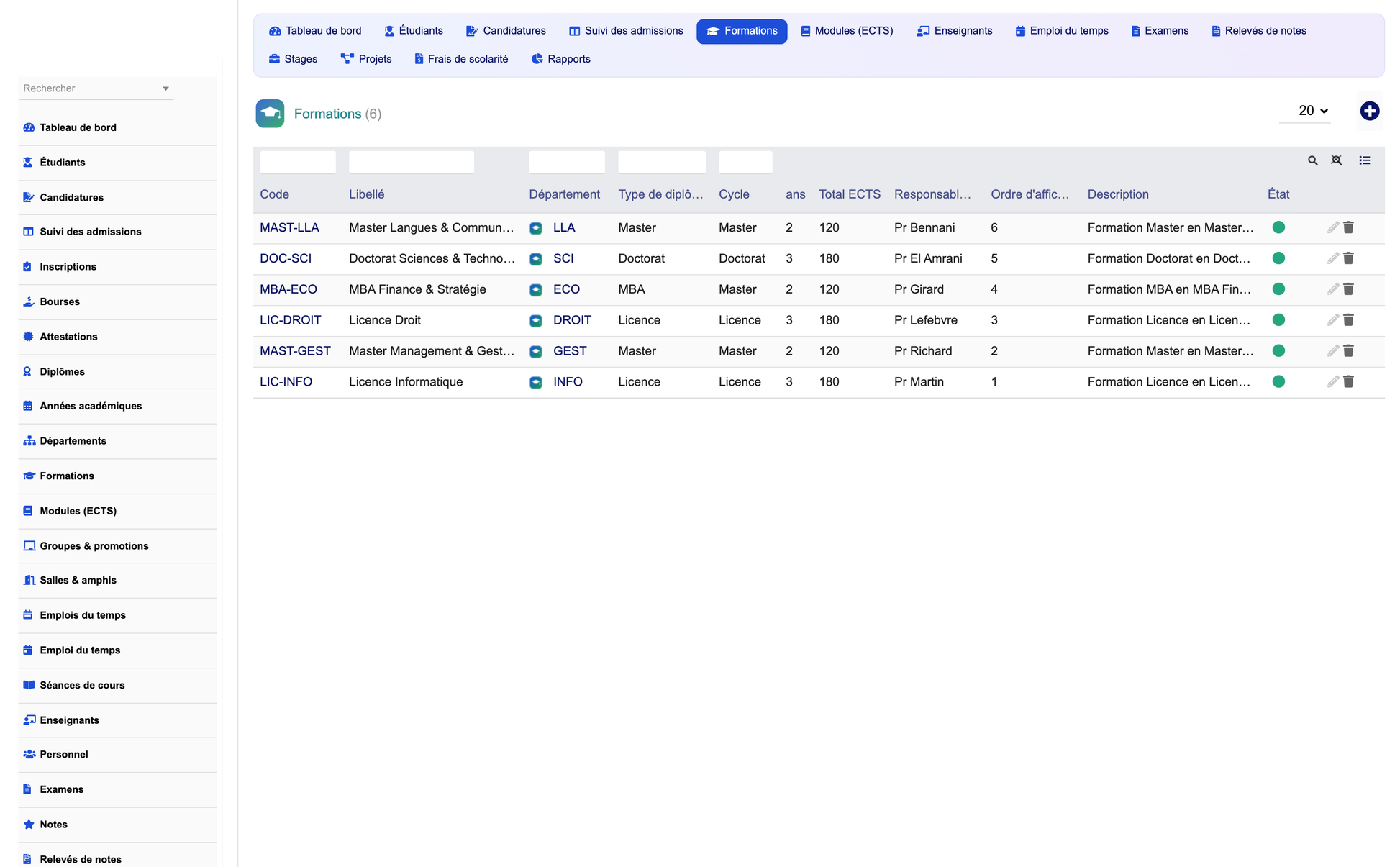
Task: Go to Départements in the sidebar
Action: click(117, 441)
